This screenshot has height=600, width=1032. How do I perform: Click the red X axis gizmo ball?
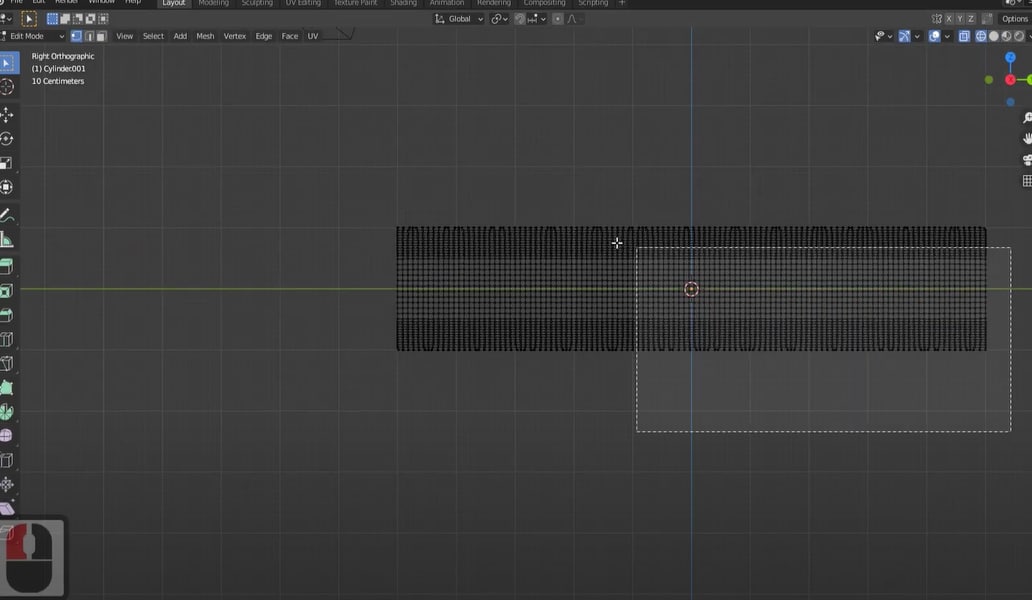click(1010, 80)
